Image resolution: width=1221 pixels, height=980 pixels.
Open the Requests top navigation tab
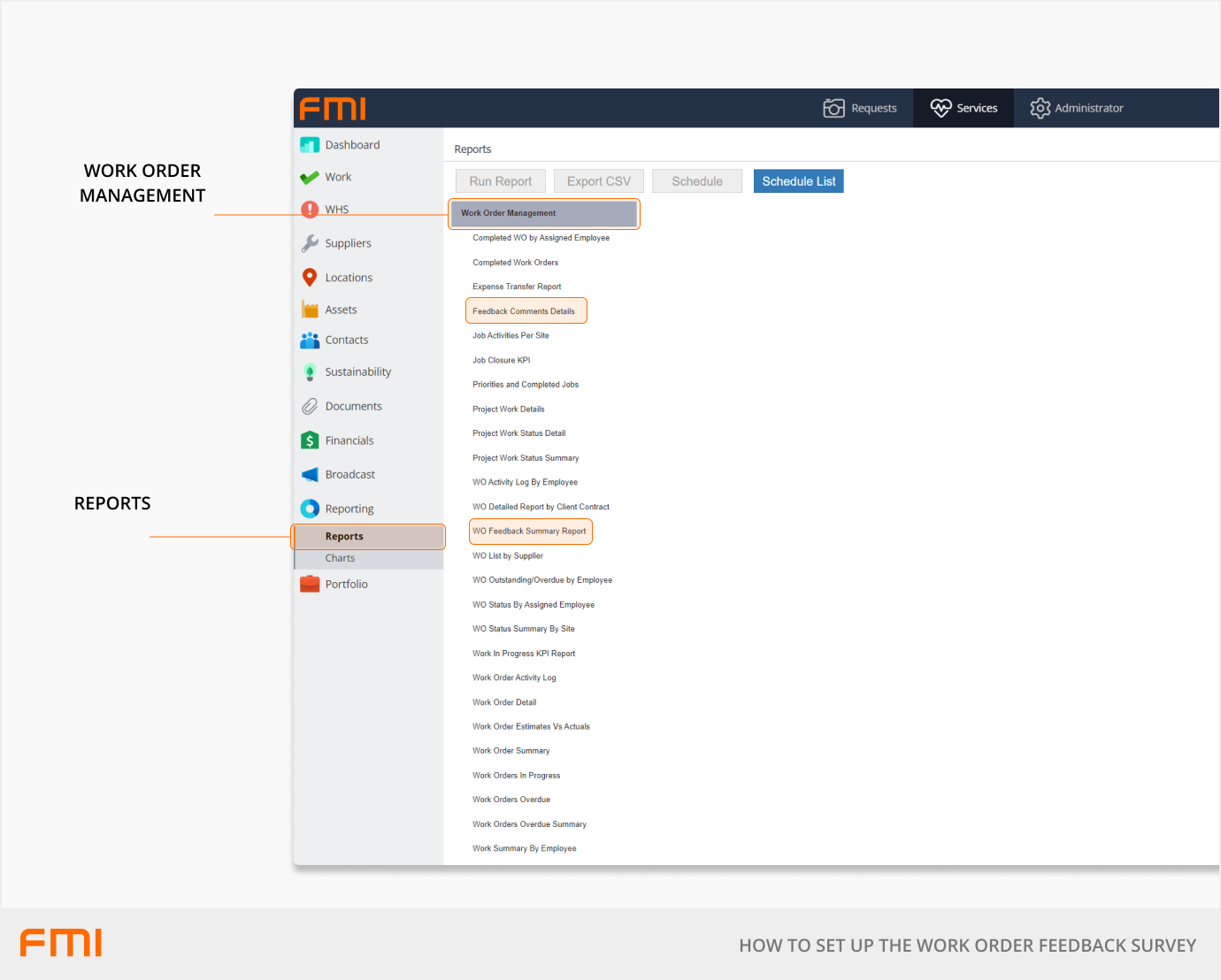coord(860,108)
